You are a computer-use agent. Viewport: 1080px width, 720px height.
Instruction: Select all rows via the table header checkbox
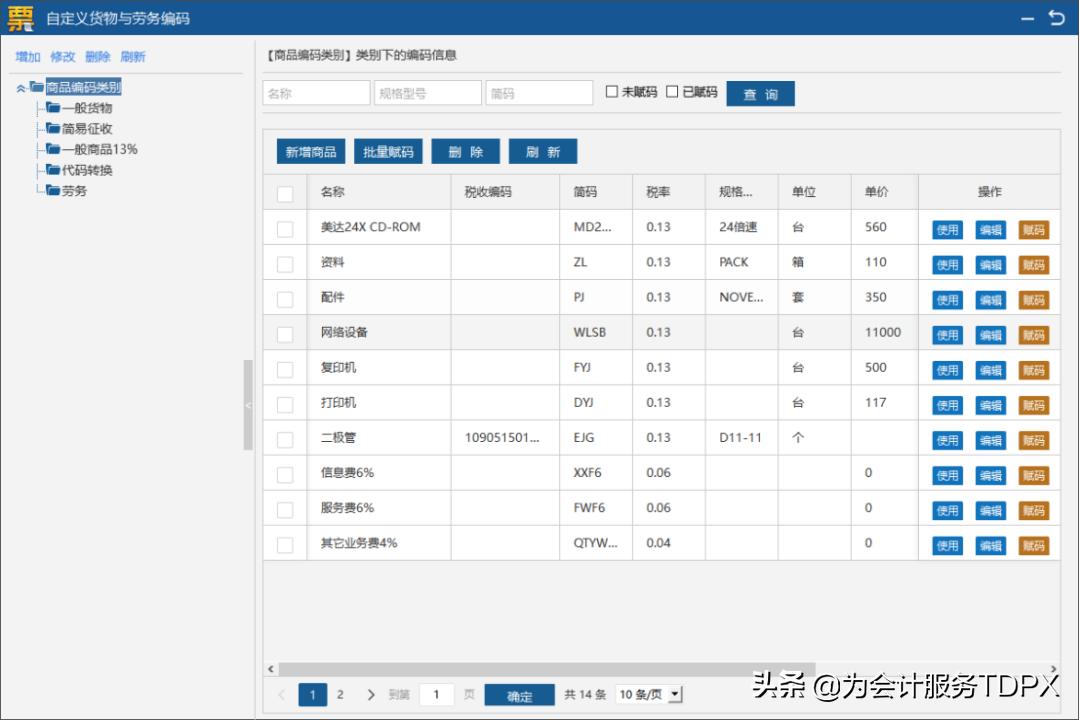(x=284, y=192)
